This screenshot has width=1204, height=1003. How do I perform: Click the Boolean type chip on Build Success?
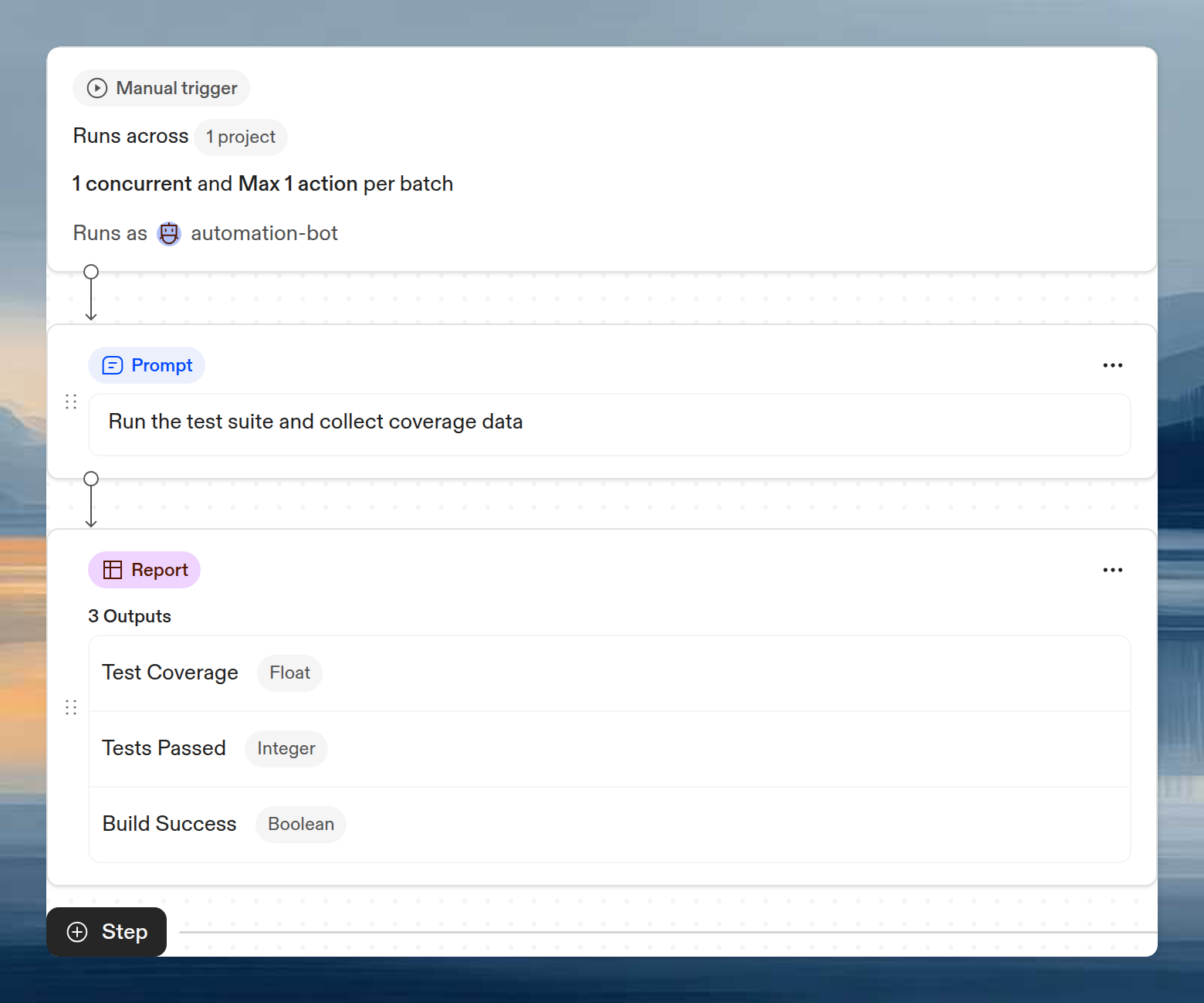(x=300, y=824)
